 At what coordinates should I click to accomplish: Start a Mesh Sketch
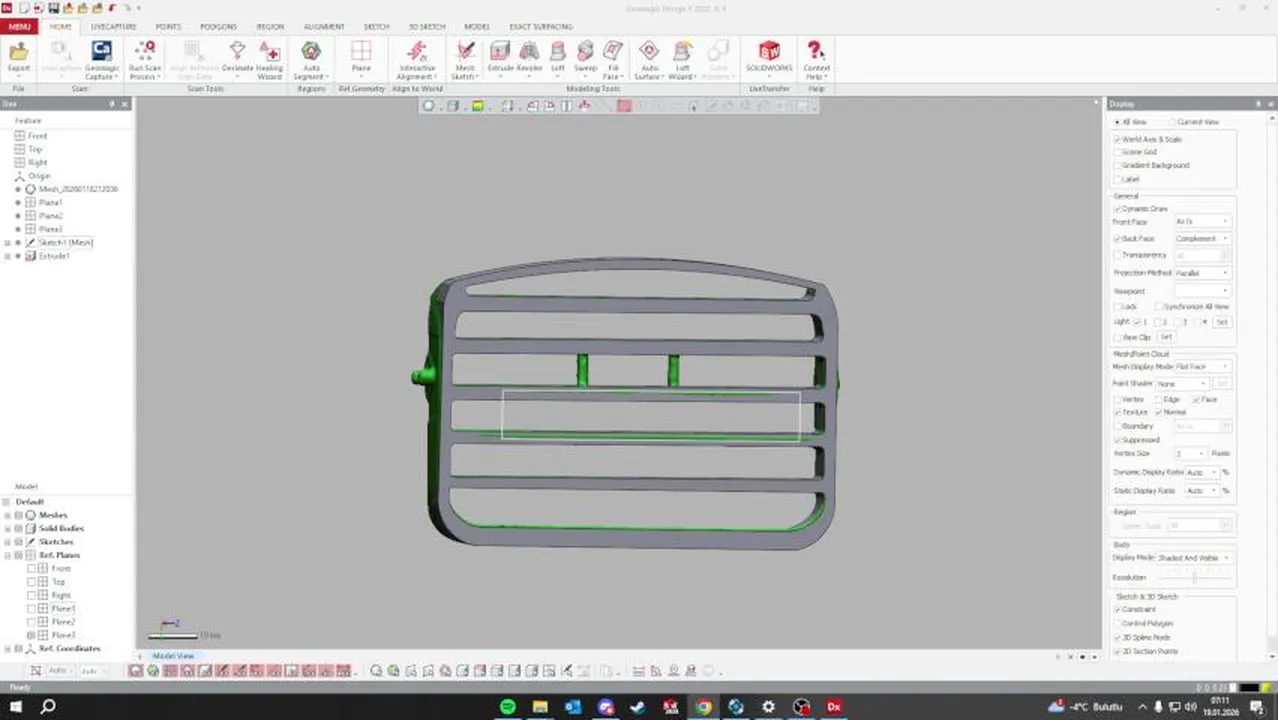(465, 60)
